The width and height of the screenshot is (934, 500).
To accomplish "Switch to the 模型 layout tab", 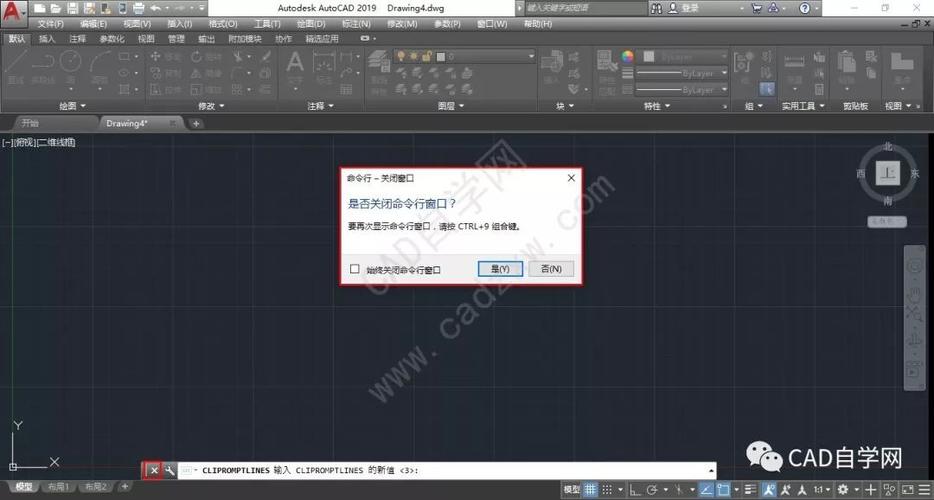I will tap(24, 487).
